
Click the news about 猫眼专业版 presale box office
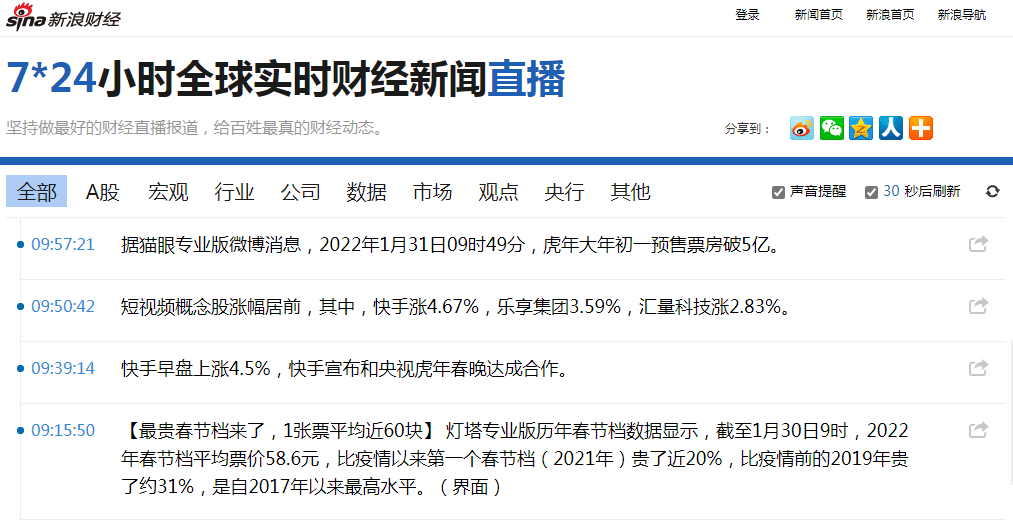click(450, 245)
